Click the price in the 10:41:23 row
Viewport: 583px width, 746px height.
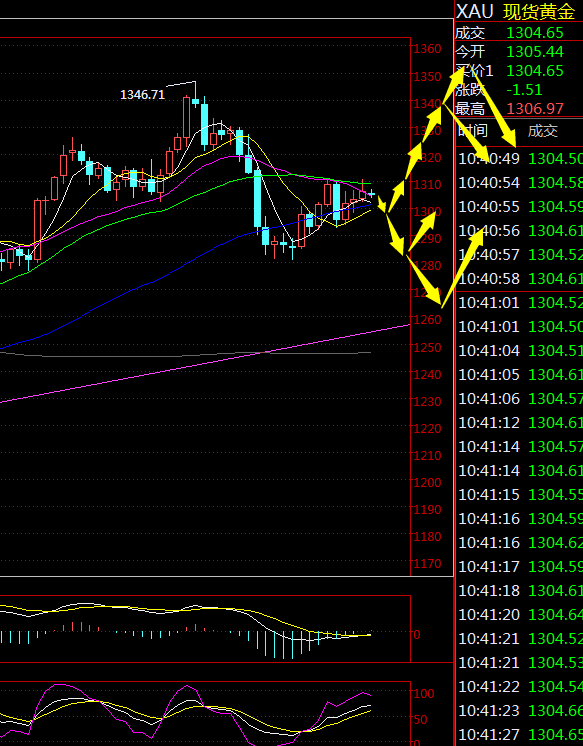556,710
